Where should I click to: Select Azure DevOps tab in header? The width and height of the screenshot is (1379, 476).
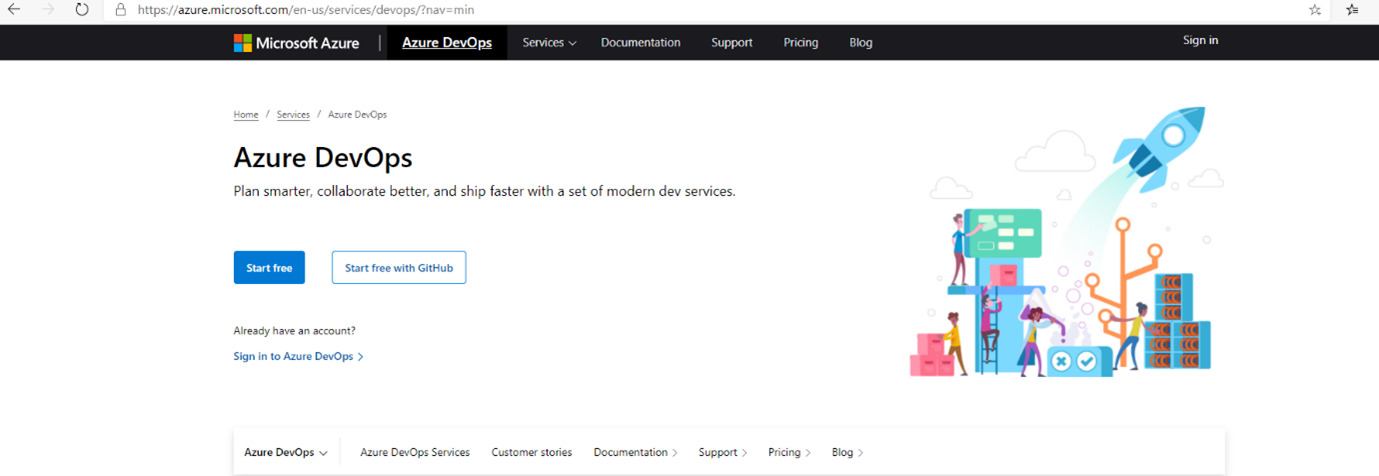(x=446, y=43)
